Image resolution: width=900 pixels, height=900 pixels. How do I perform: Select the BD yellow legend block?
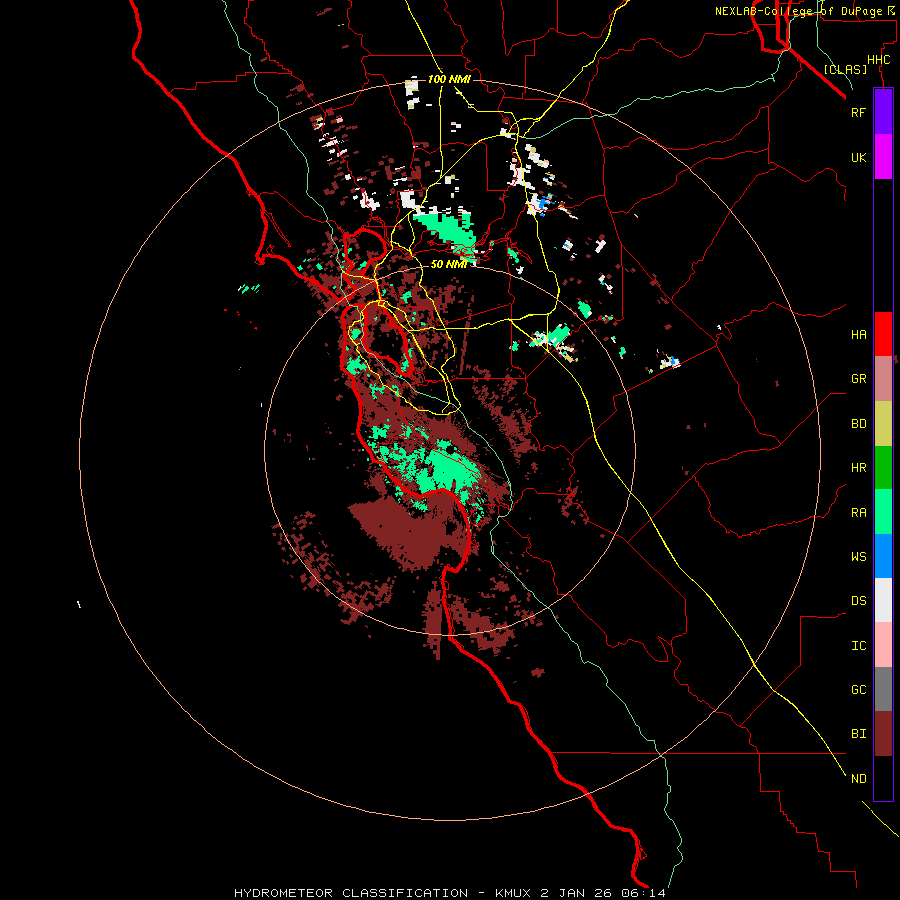883,424
